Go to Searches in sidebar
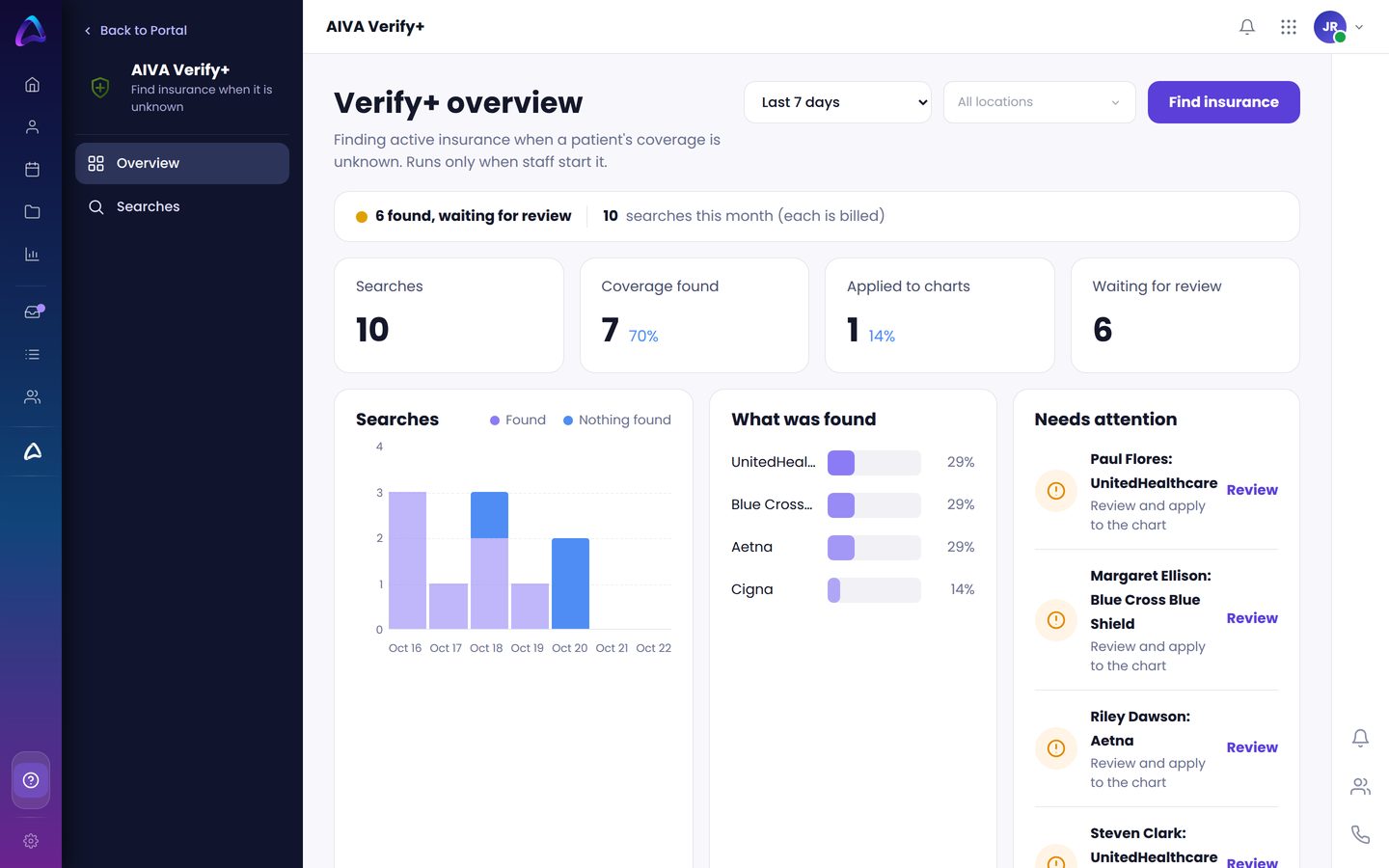This screenshot has height=868, width=1389. (x=182, y=206)
